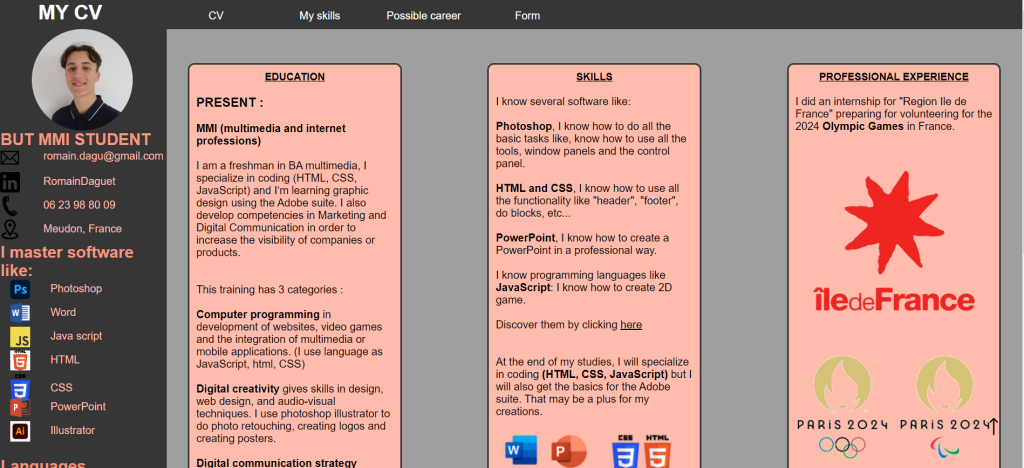Click the Meudon, France location text

pos(82,228)
